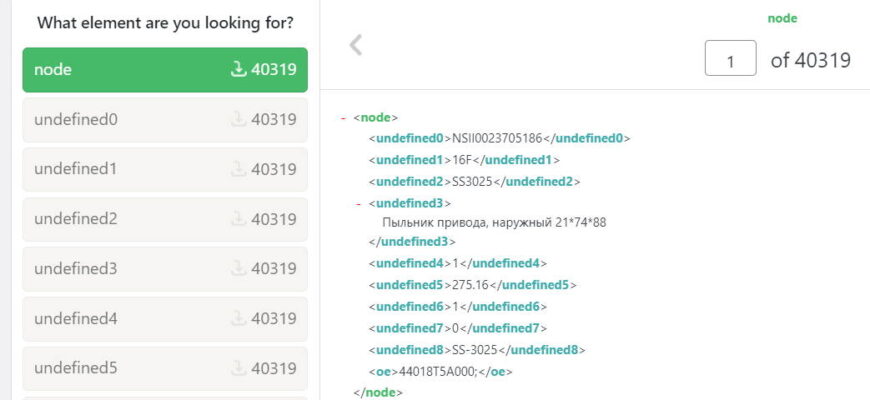Choose the undefined2 element entry
This screenshot has width=870, height=400.
click(120, 219)
